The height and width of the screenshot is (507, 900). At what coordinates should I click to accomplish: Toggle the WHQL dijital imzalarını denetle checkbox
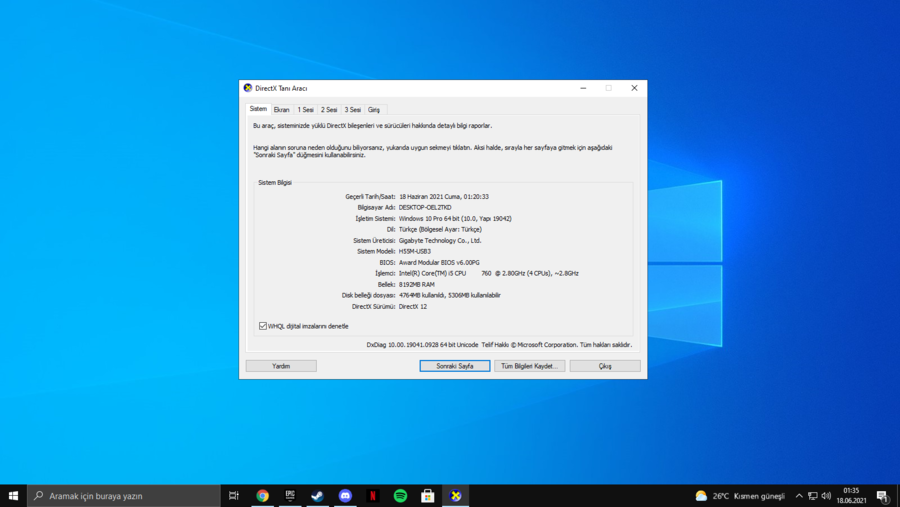[x=263, y=326]
